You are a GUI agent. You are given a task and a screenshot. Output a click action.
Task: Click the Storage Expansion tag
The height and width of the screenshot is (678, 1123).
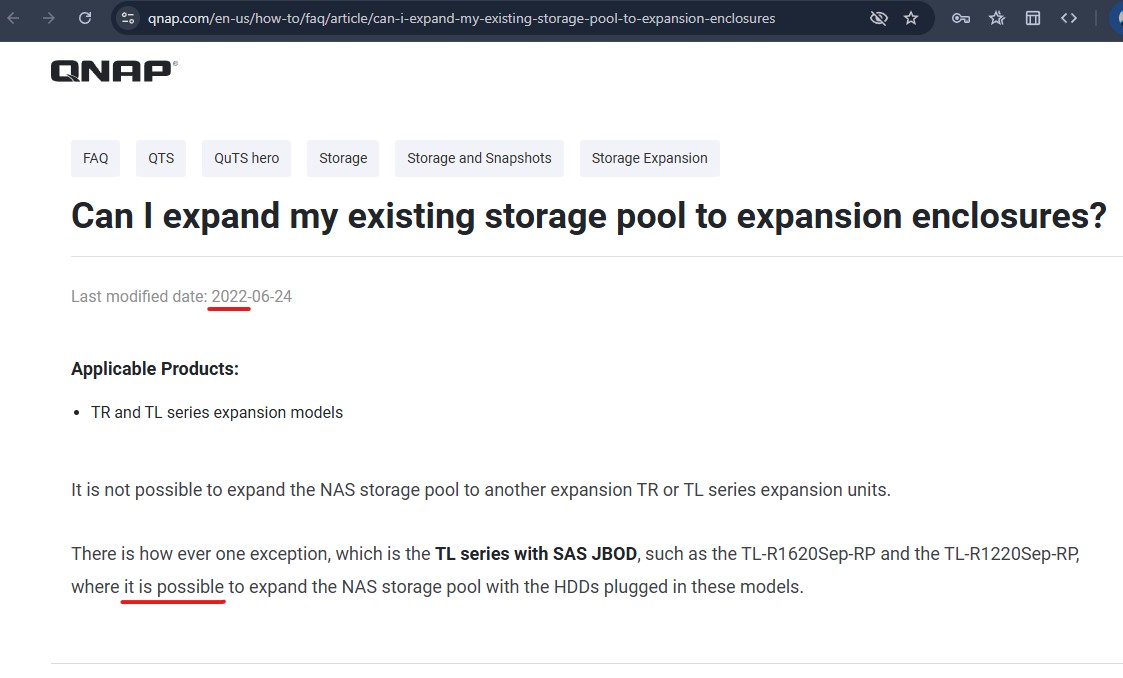[649, 158]
